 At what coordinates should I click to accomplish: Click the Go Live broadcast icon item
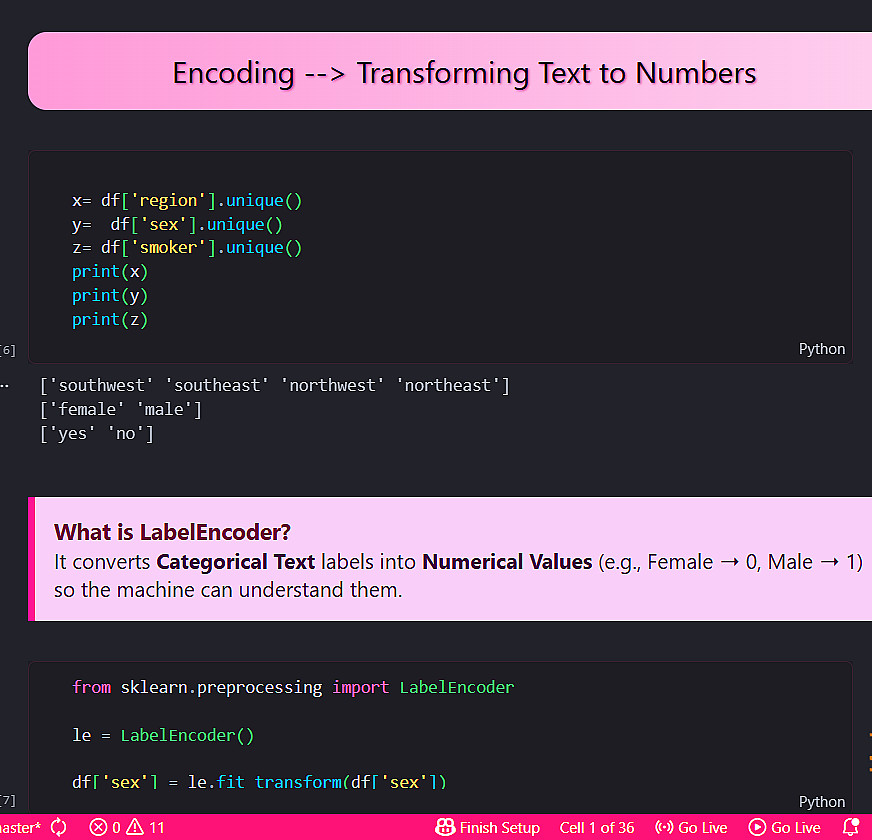[691, 827]
